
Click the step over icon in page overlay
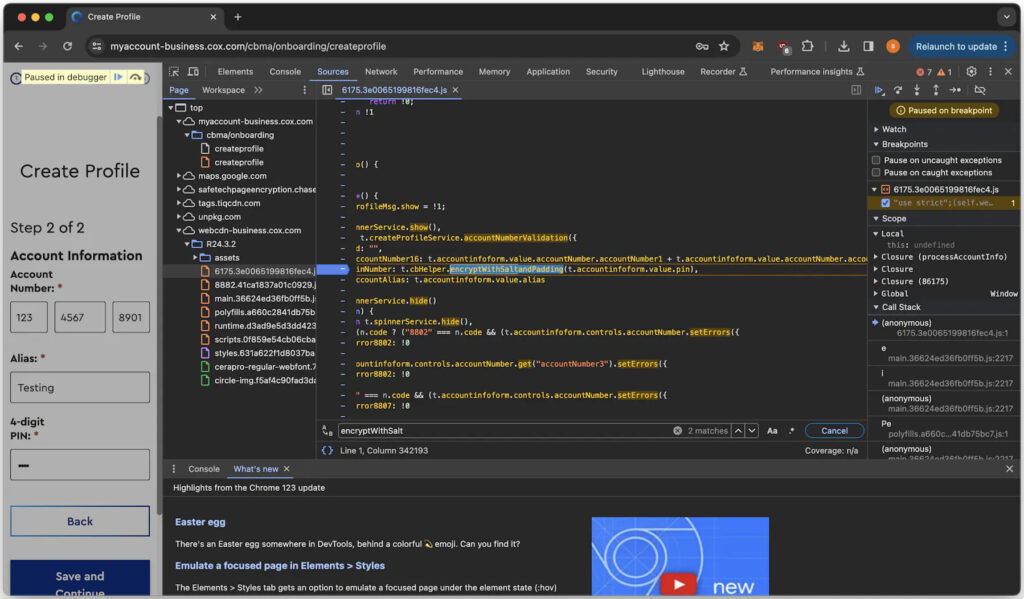click(135, 77)
